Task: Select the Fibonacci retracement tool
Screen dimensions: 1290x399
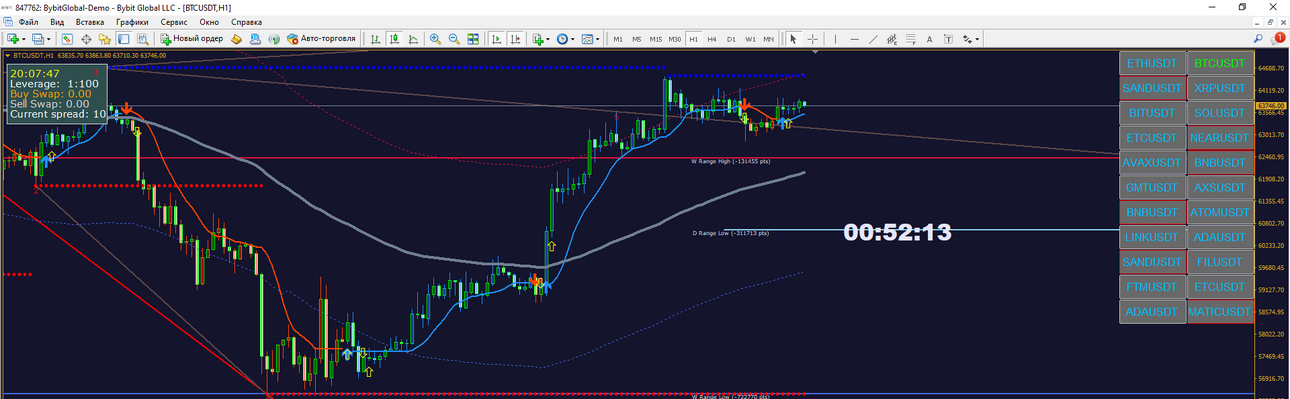Action: [x=910, y=39]
